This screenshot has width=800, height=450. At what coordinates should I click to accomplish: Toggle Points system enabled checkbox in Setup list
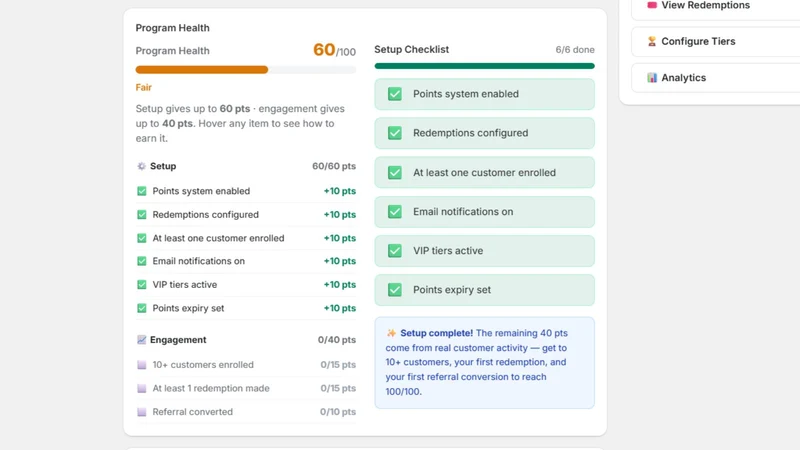point(141,191)
